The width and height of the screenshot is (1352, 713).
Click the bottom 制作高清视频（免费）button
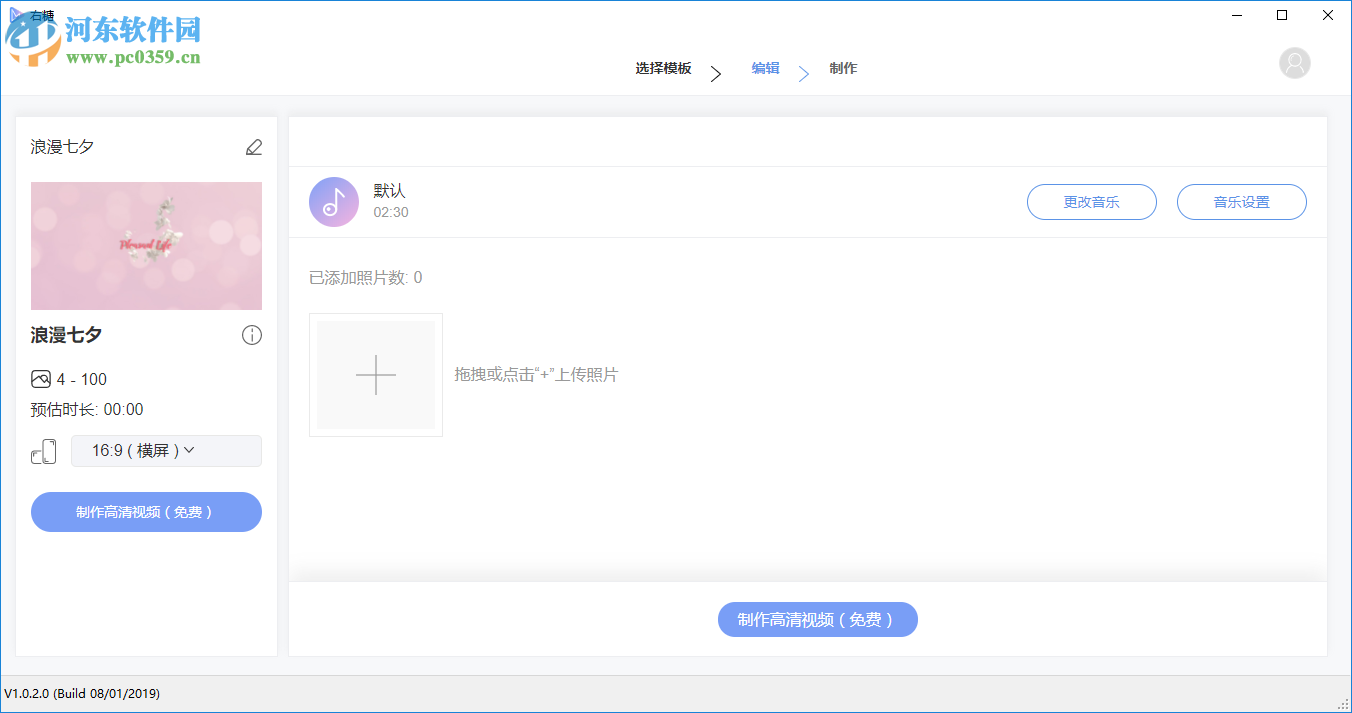coord(817,619)
